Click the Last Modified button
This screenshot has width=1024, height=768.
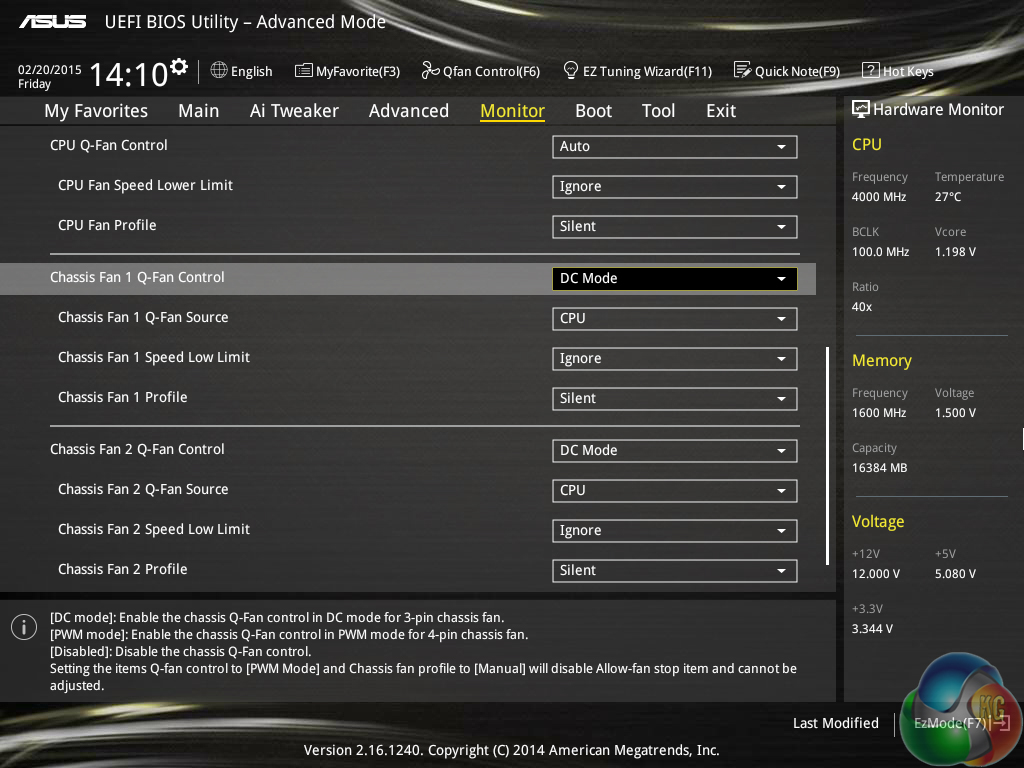(835, 723)
